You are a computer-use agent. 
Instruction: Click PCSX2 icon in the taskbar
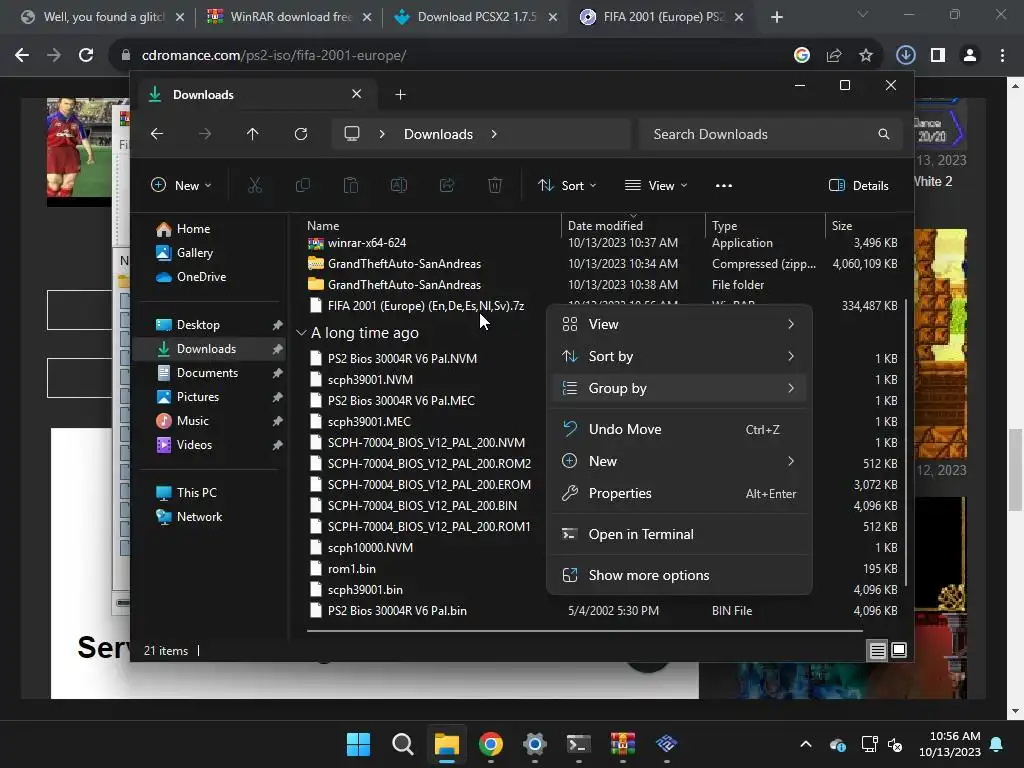[666, 744]
